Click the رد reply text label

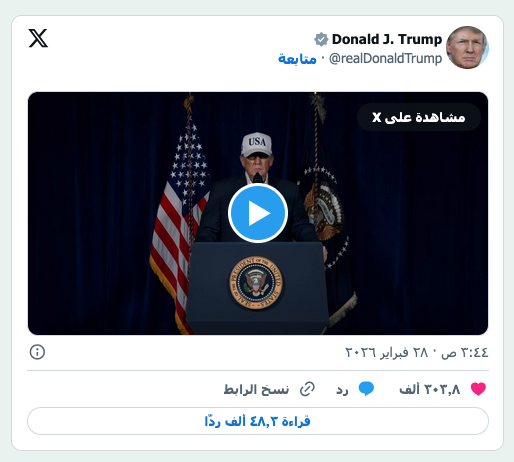(x=342, y=390)
